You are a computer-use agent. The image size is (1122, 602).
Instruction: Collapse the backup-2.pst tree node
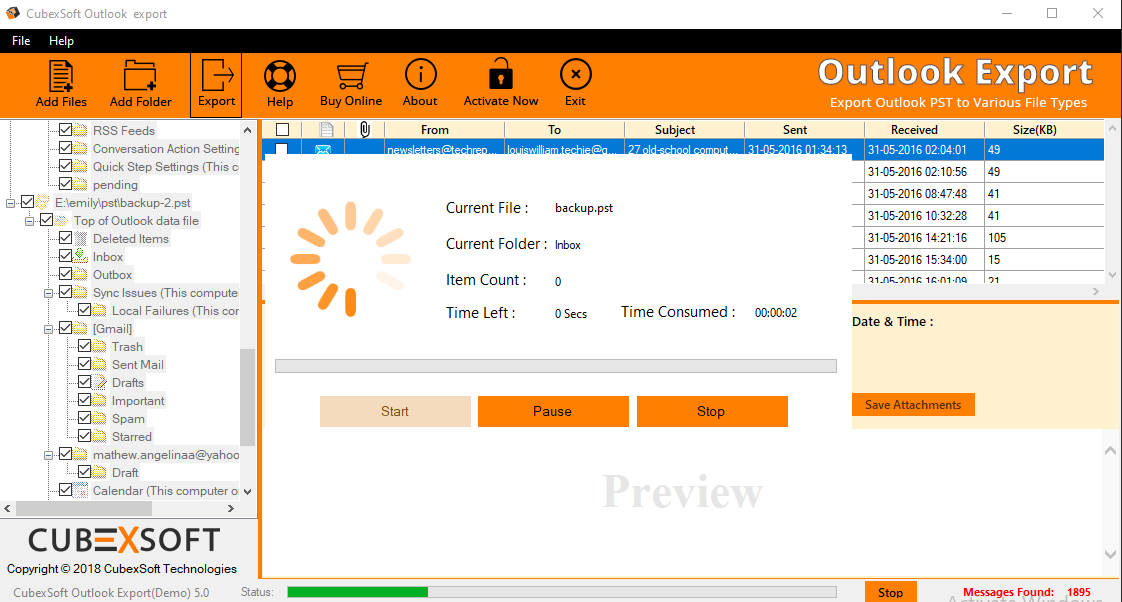click(10, 203)
